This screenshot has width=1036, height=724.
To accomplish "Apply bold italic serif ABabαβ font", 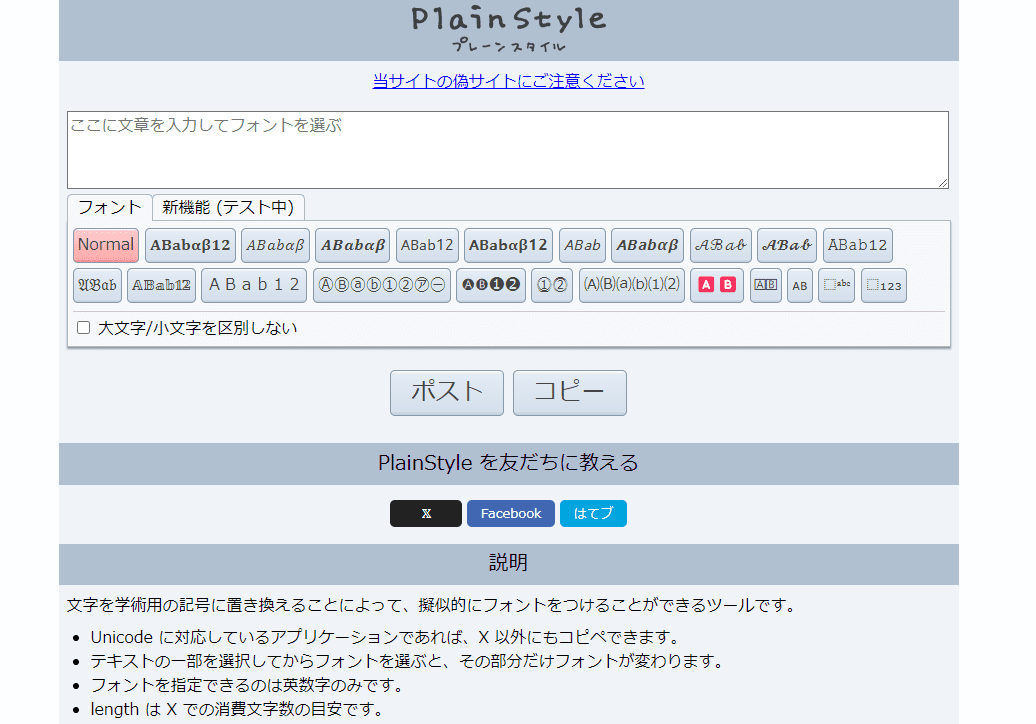I will (353, 245).
